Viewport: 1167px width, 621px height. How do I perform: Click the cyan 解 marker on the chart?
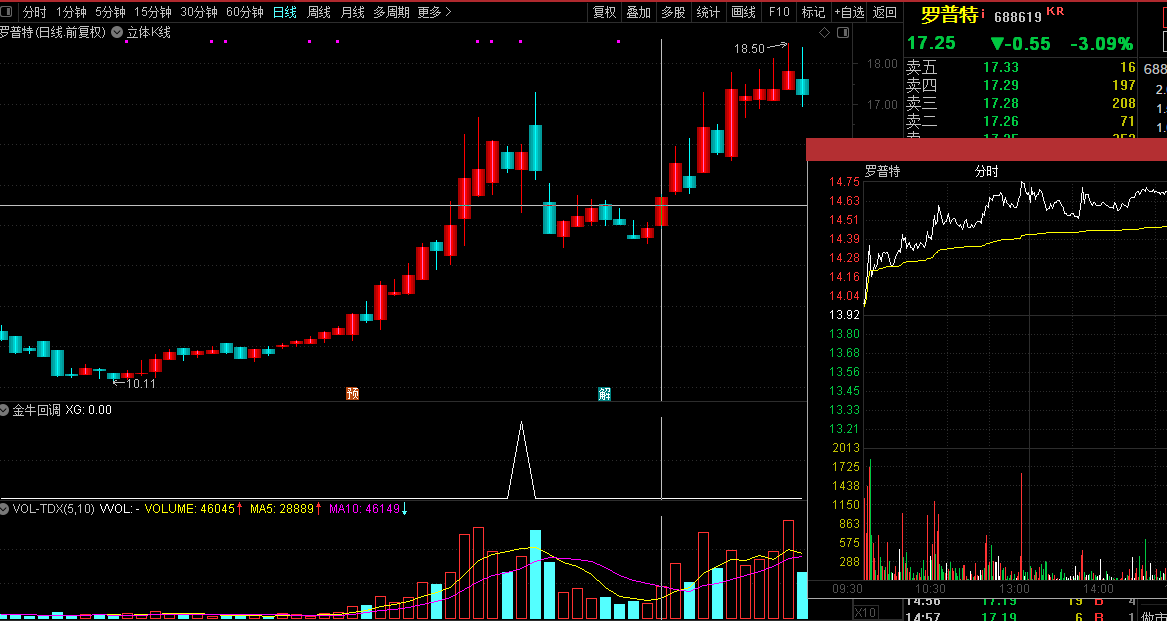point(604,393)
